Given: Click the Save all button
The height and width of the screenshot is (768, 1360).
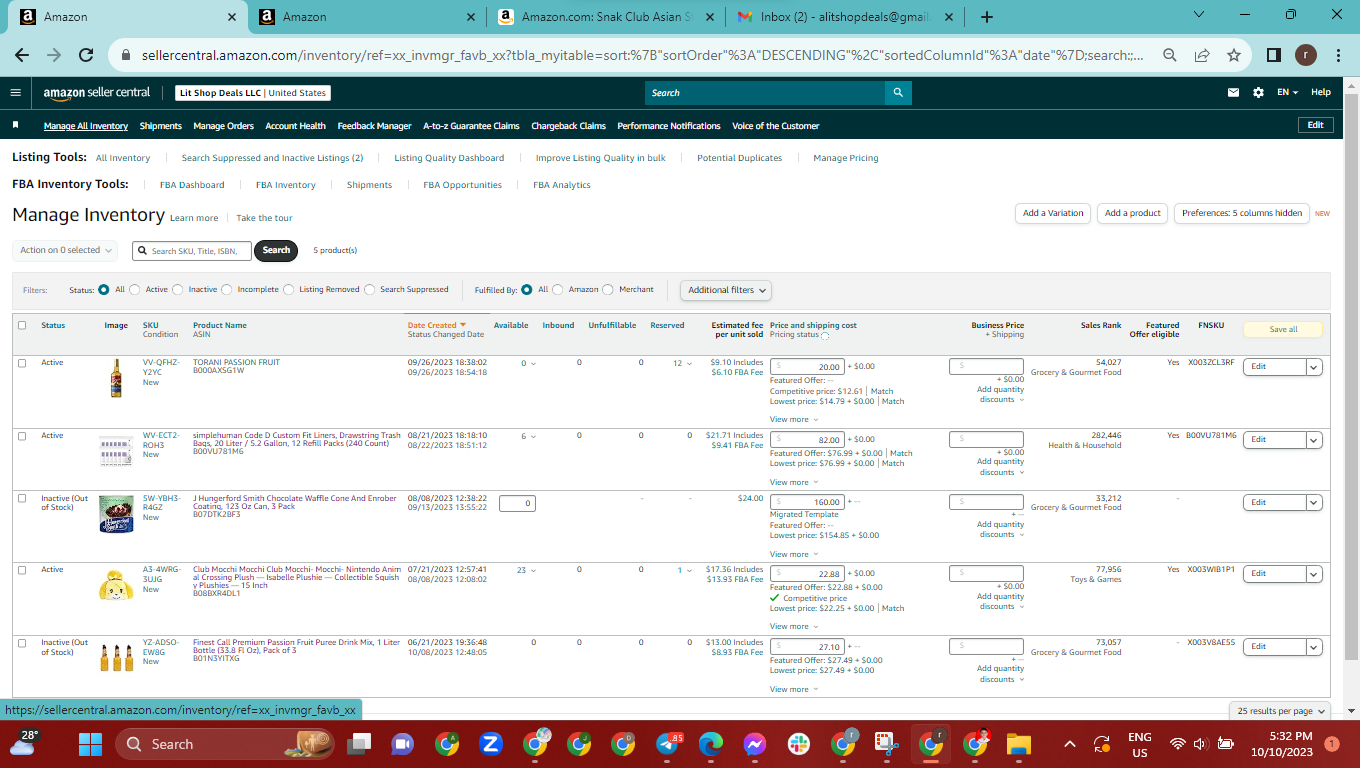Looking at the screenshot, I should (1283, 329).
